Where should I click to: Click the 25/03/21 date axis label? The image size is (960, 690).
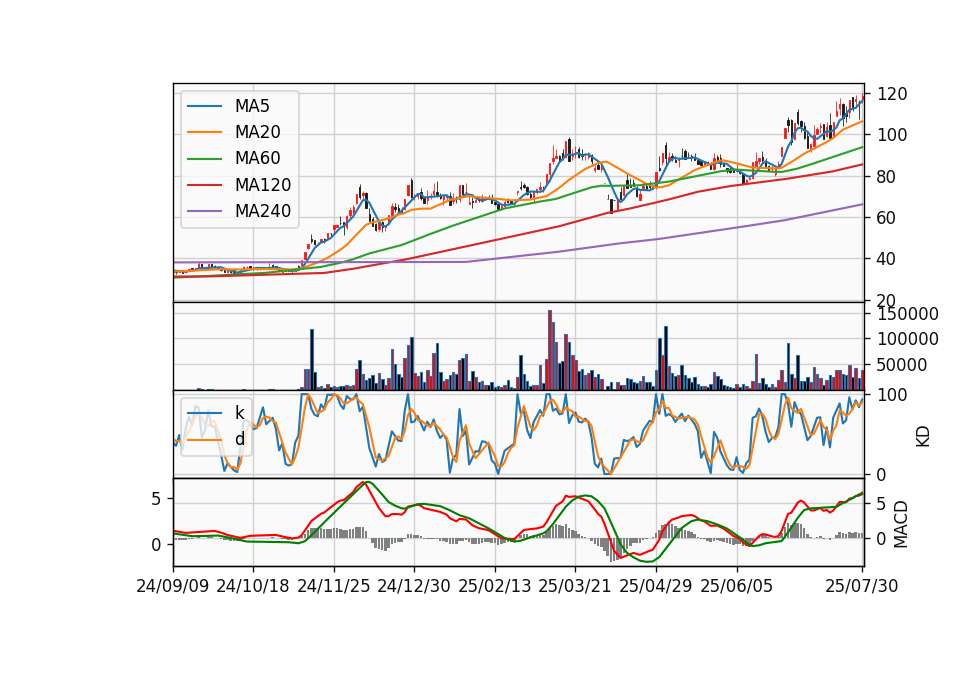coord(575,586)
